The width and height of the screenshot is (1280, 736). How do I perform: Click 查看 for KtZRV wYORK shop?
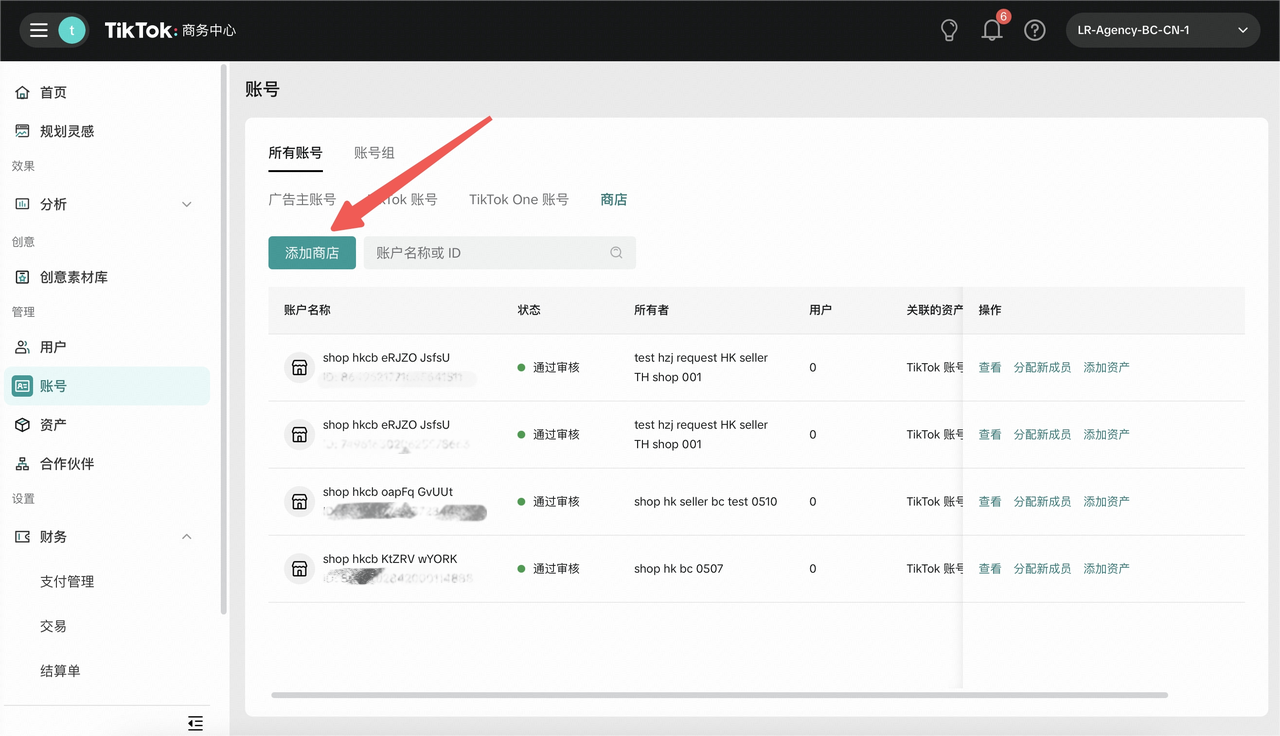pyautogui.click(x=990, y=569)
